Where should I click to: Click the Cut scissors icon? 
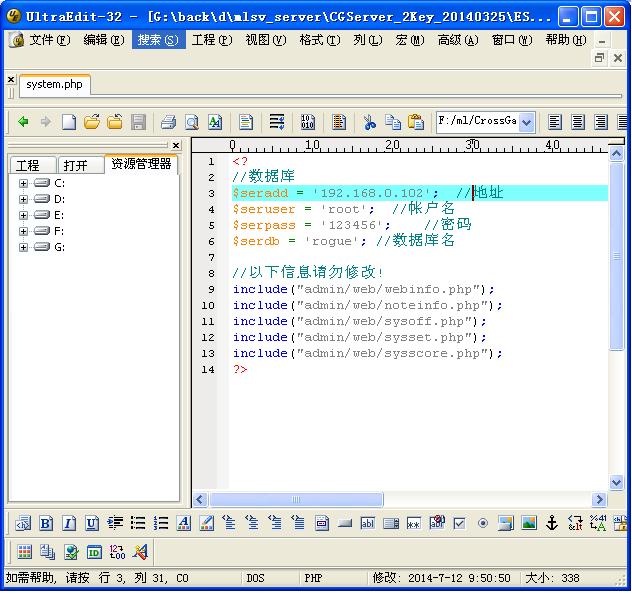click(x=369, y=122)
